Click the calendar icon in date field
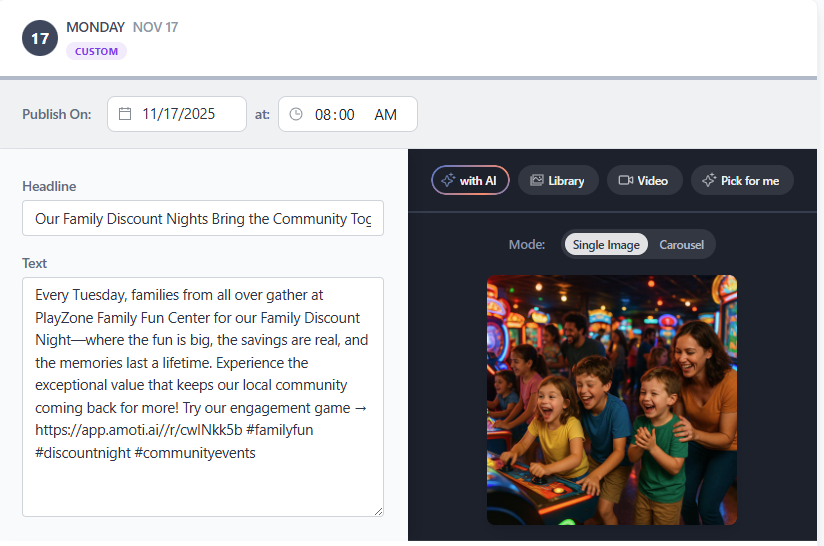The image size is (824, 546). tap(125, 114)
